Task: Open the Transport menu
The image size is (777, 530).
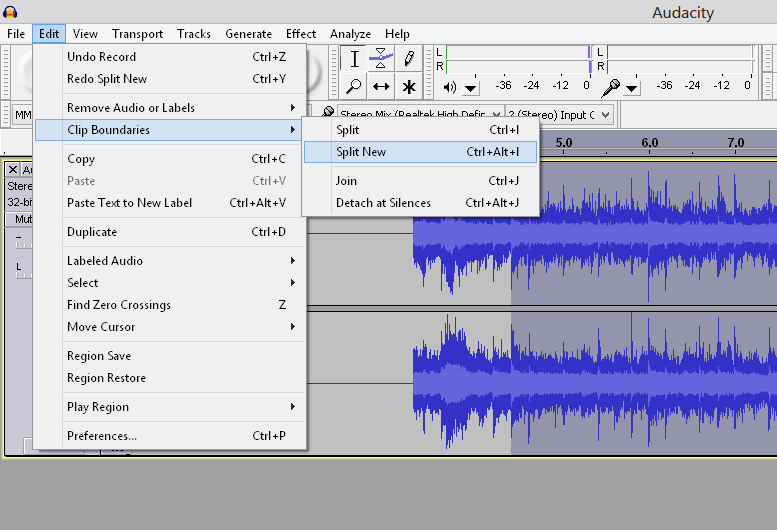Action: [137, 34]
